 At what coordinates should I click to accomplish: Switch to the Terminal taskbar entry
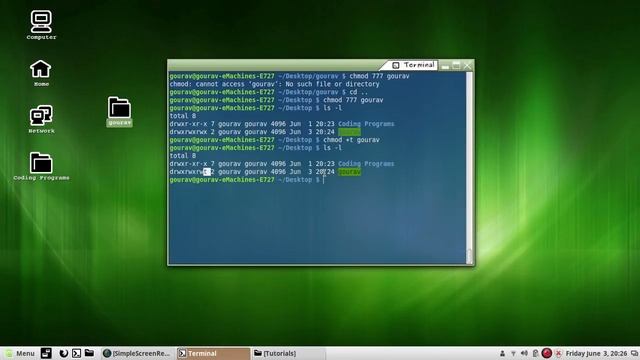coord(213,353)
